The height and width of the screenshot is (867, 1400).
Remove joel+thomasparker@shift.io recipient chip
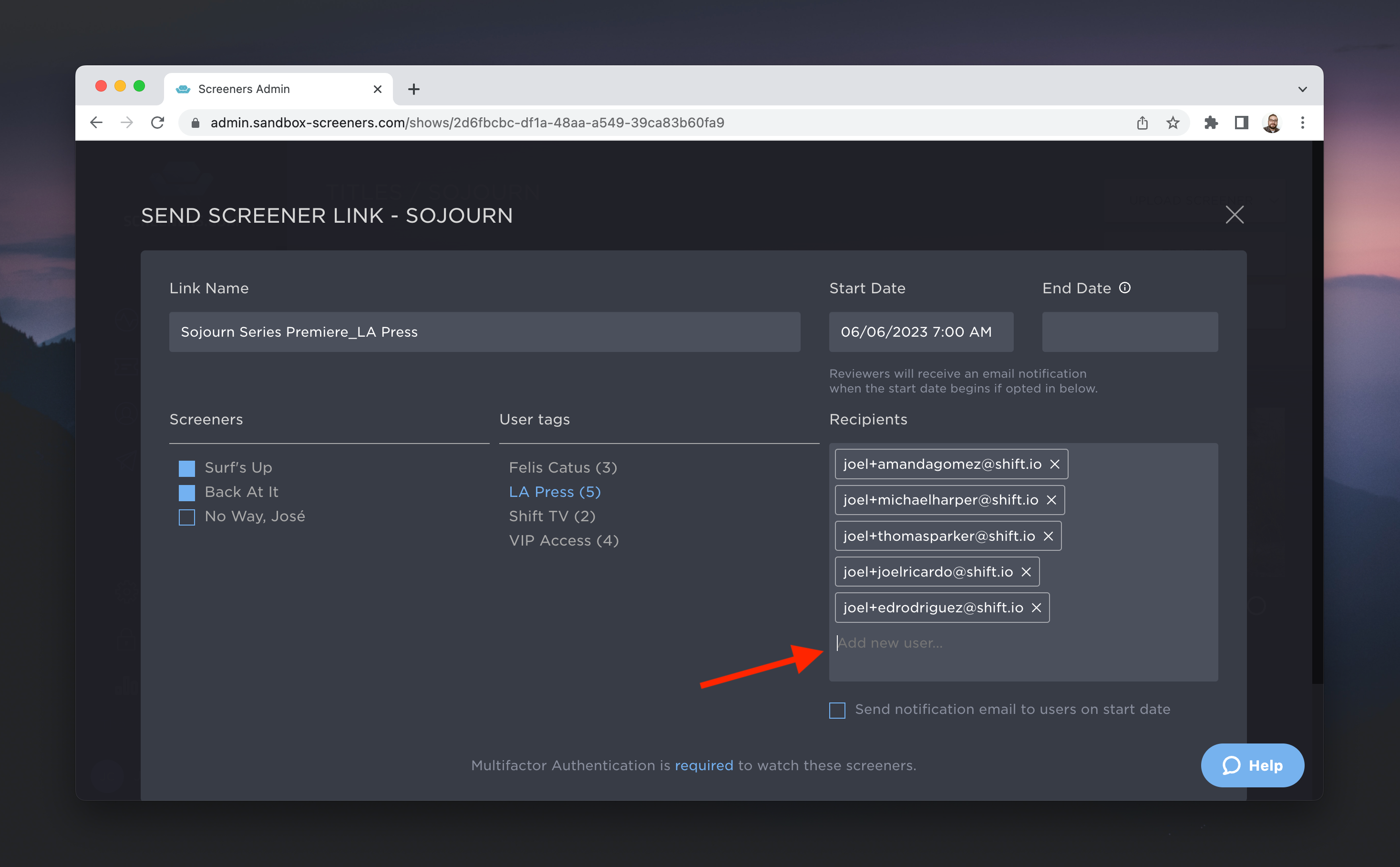point(1048,536)
